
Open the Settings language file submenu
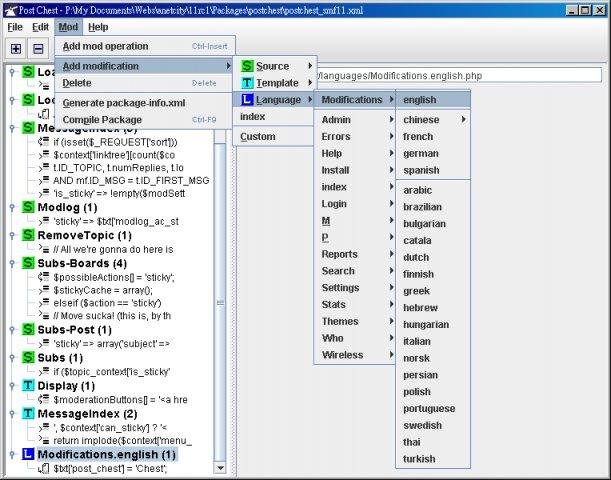(355, 288)
